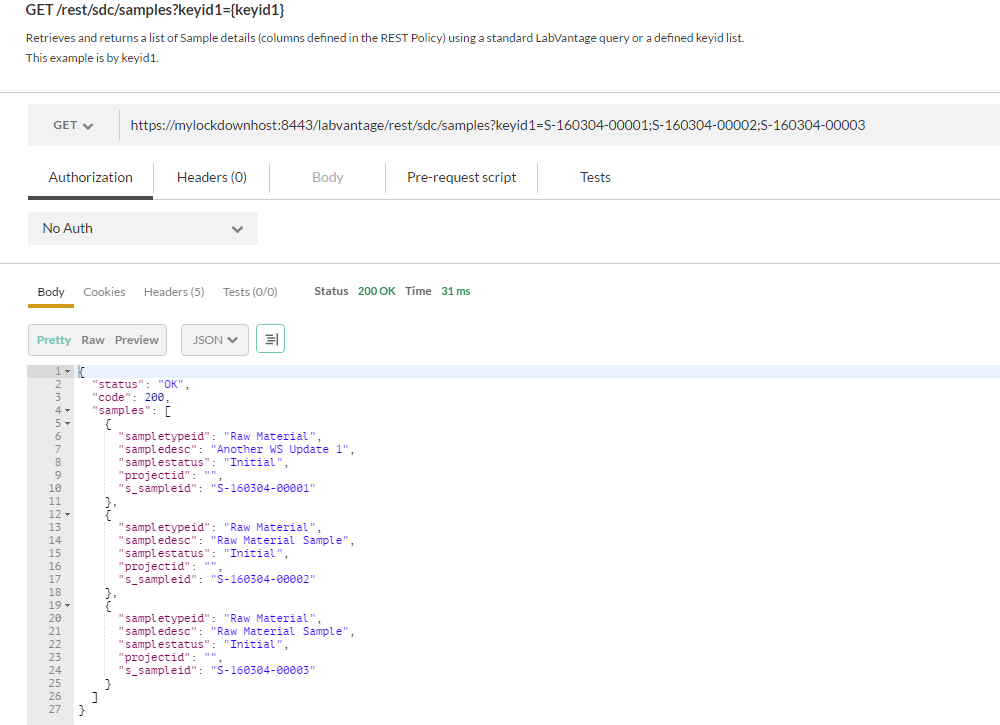1000x725 pixels.
Task: Click the "code": 200 line
Action: tap(131, 397)
